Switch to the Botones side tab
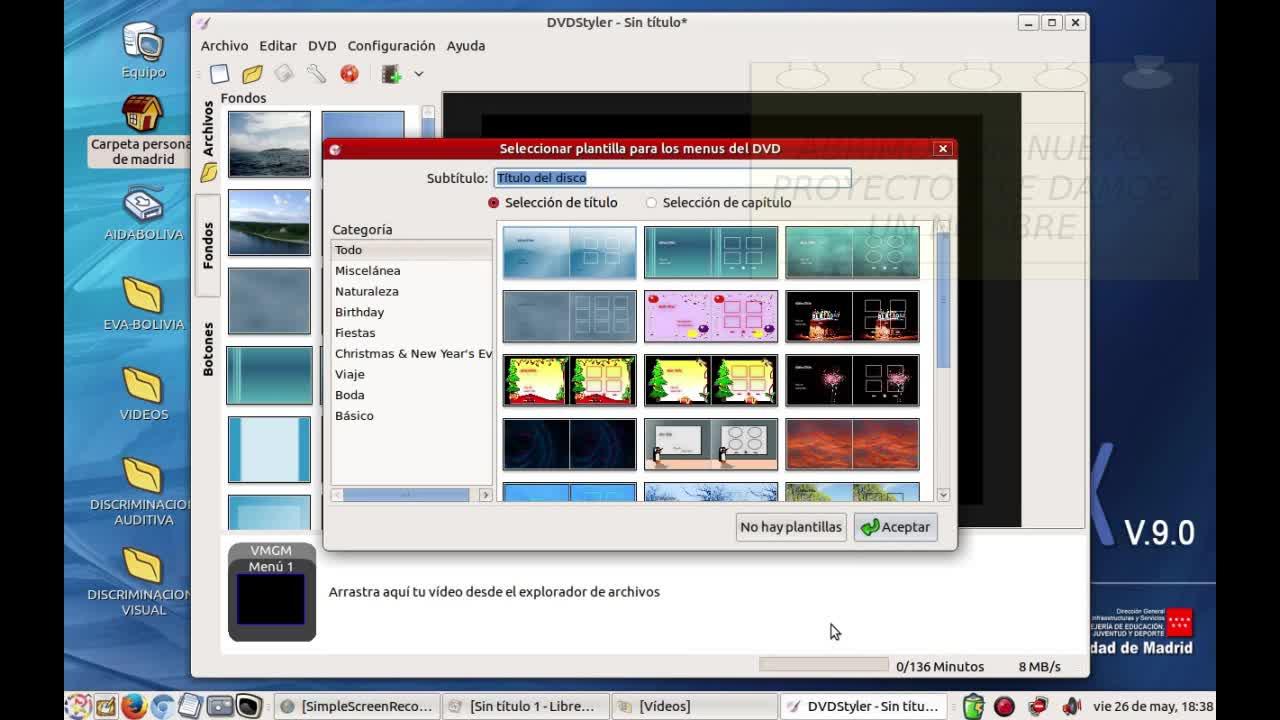 coord(208,349)
